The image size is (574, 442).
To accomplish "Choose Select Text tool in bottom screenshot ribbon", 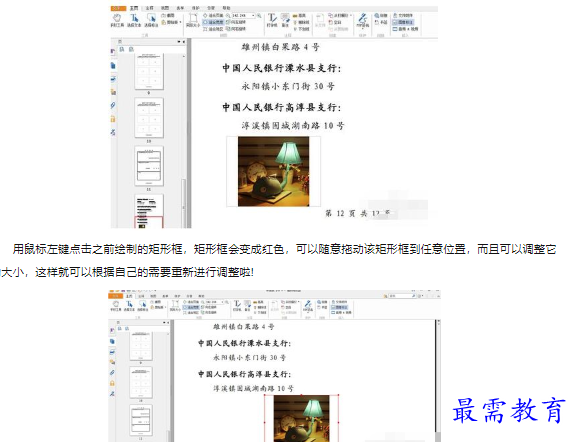I will [x=129, y=306].
